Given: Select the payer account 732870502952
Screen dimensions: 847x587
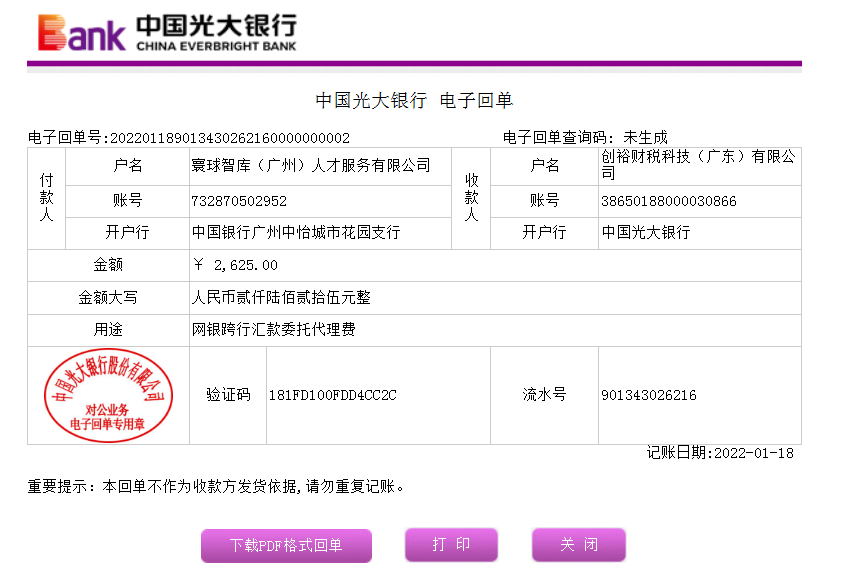Looking at the screenshot, I should tap(239, 201).
